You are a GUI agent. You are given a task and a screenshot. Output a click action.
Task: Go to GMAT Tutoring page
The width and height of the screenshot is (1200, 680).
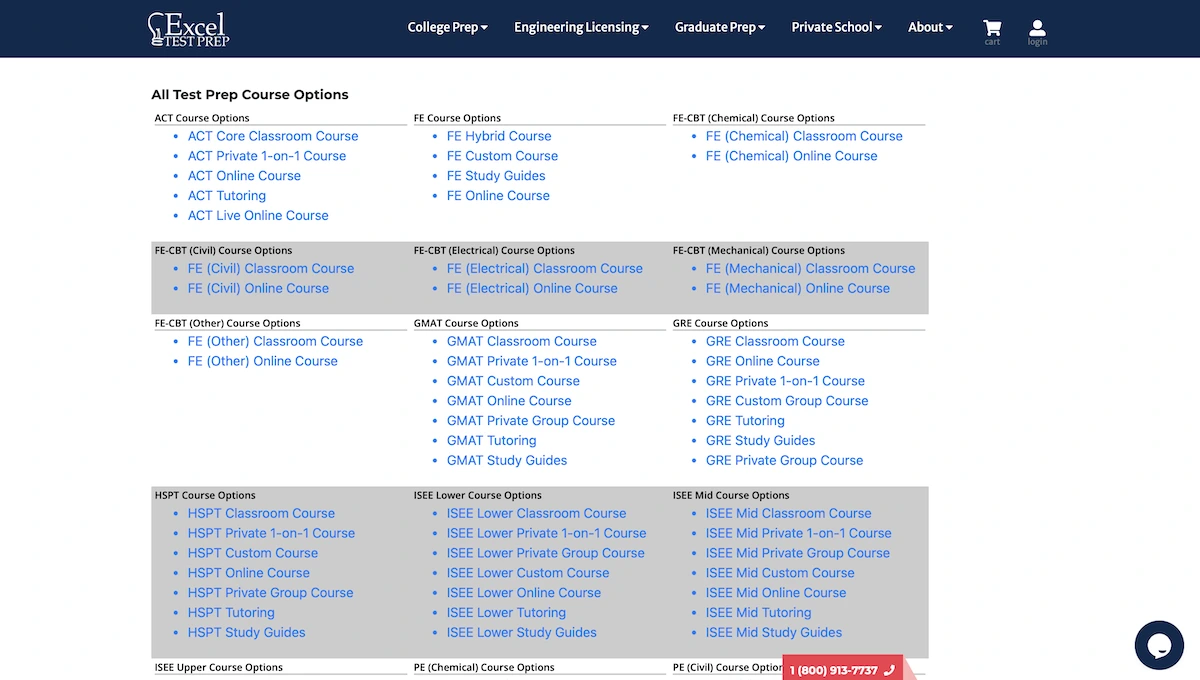click(x=491, y=441)
